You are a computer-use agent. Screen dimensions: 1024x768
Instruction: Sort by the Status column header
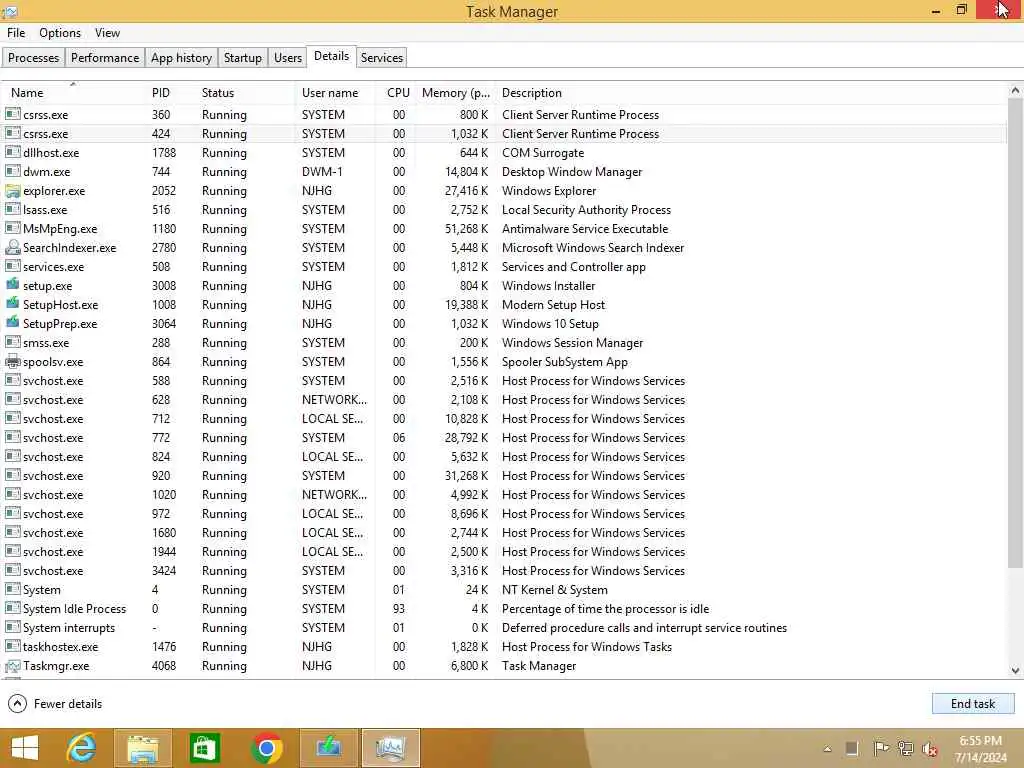coord(245,93)
